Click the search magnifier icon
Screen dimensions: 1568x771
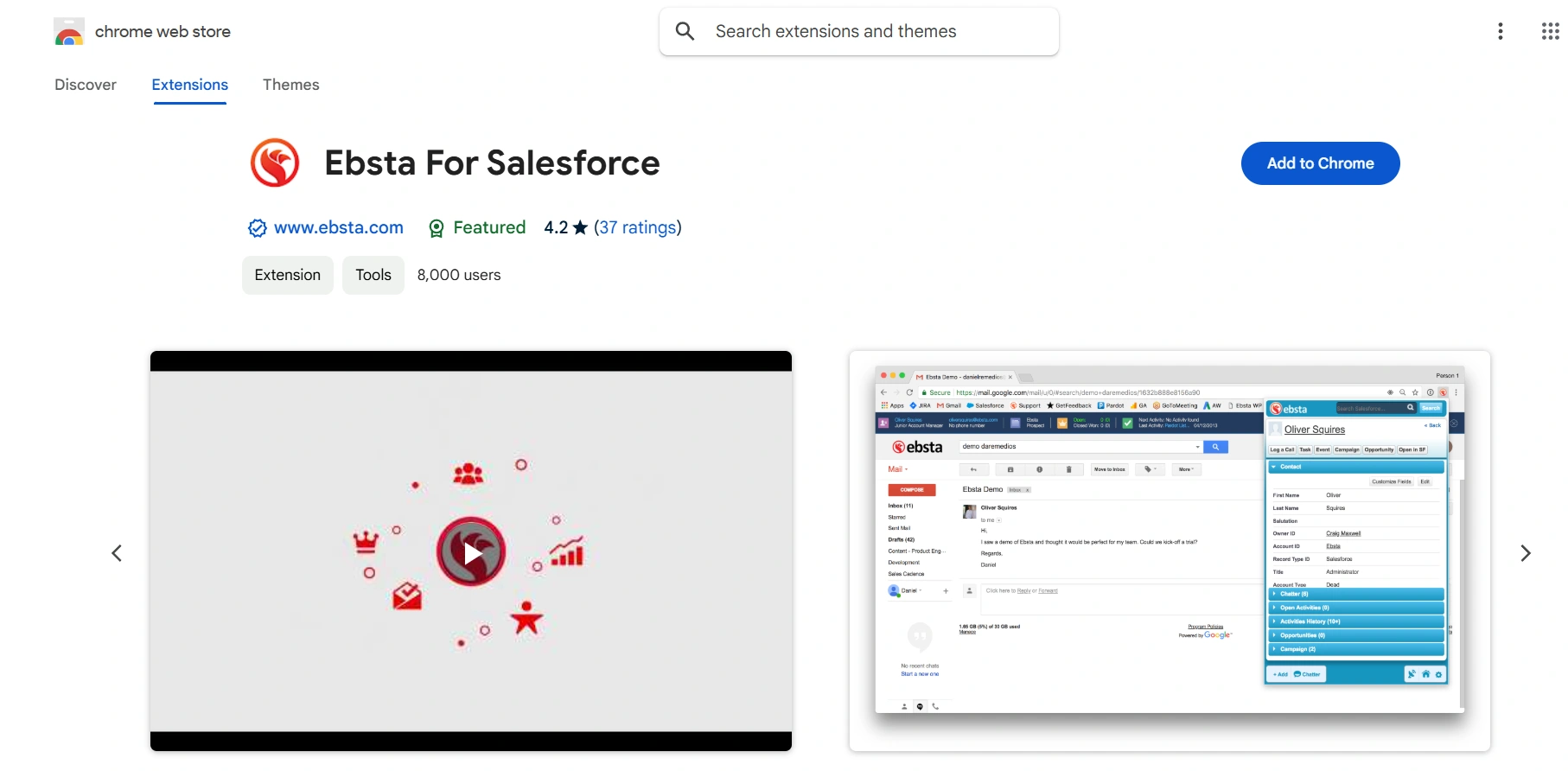click(685, 31)
